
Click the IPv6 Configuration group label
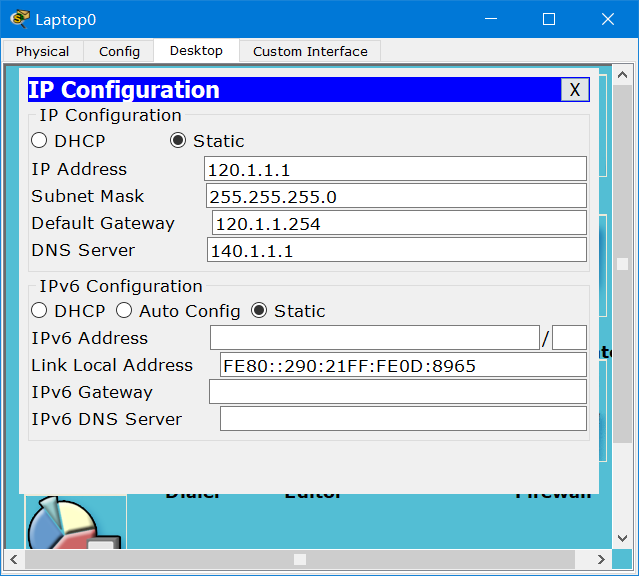pos(121,286)
